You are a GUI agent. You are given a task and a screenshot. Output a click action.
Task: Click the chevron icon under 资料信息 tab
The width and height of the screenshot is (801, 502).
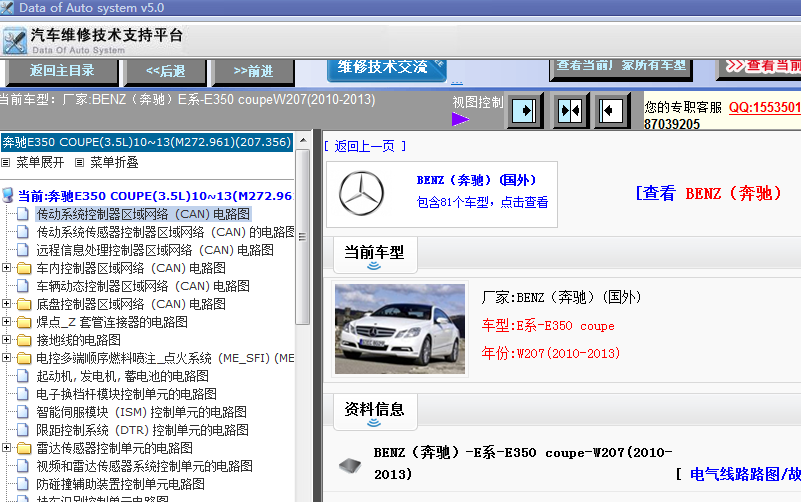(x=374, y=422)
